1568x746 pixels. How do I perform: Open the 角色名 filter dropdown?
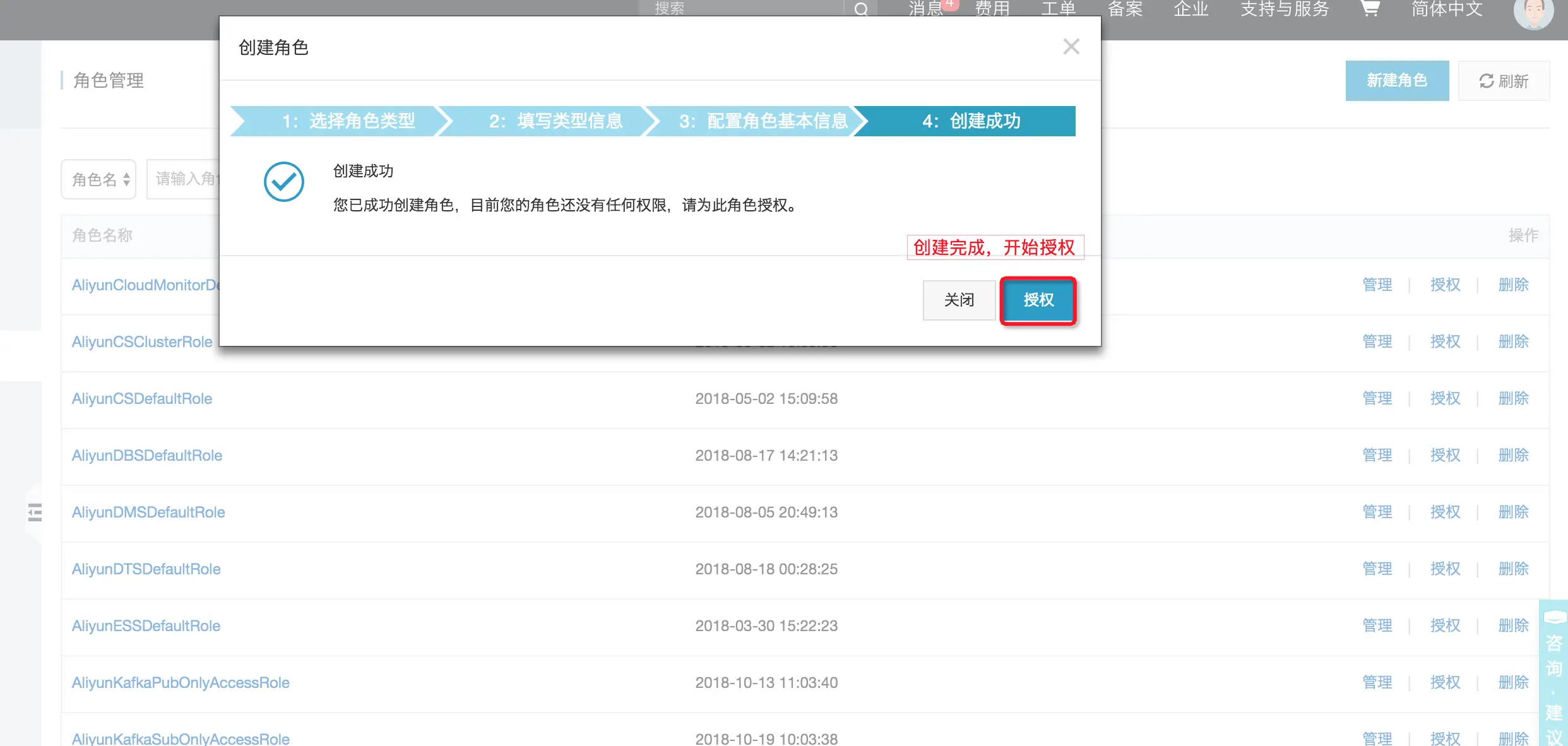click(99, 179)
